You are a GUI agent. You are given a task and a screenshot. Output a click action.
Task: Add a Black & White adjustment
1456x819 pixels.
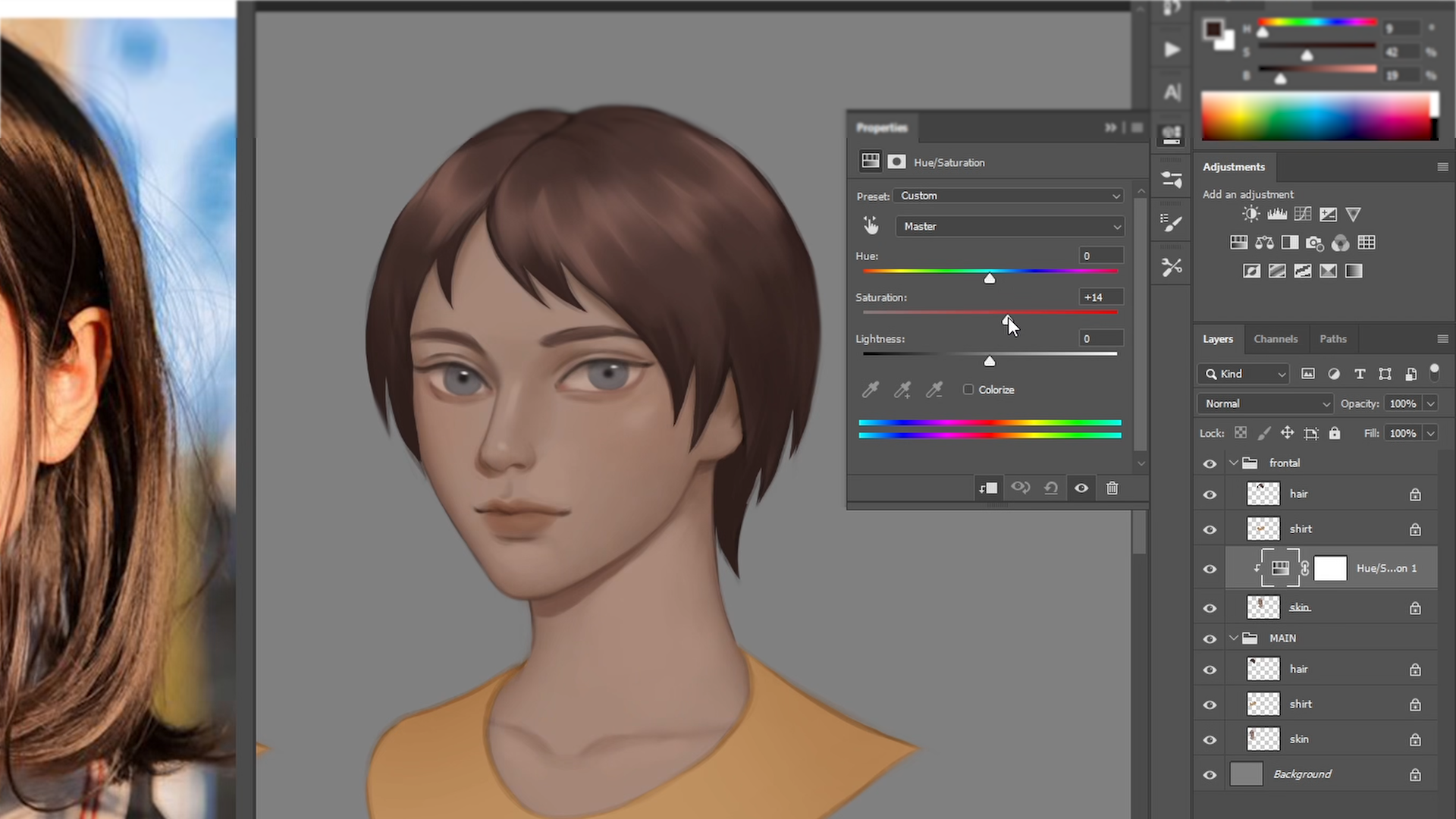click(x=1289, y=243)
